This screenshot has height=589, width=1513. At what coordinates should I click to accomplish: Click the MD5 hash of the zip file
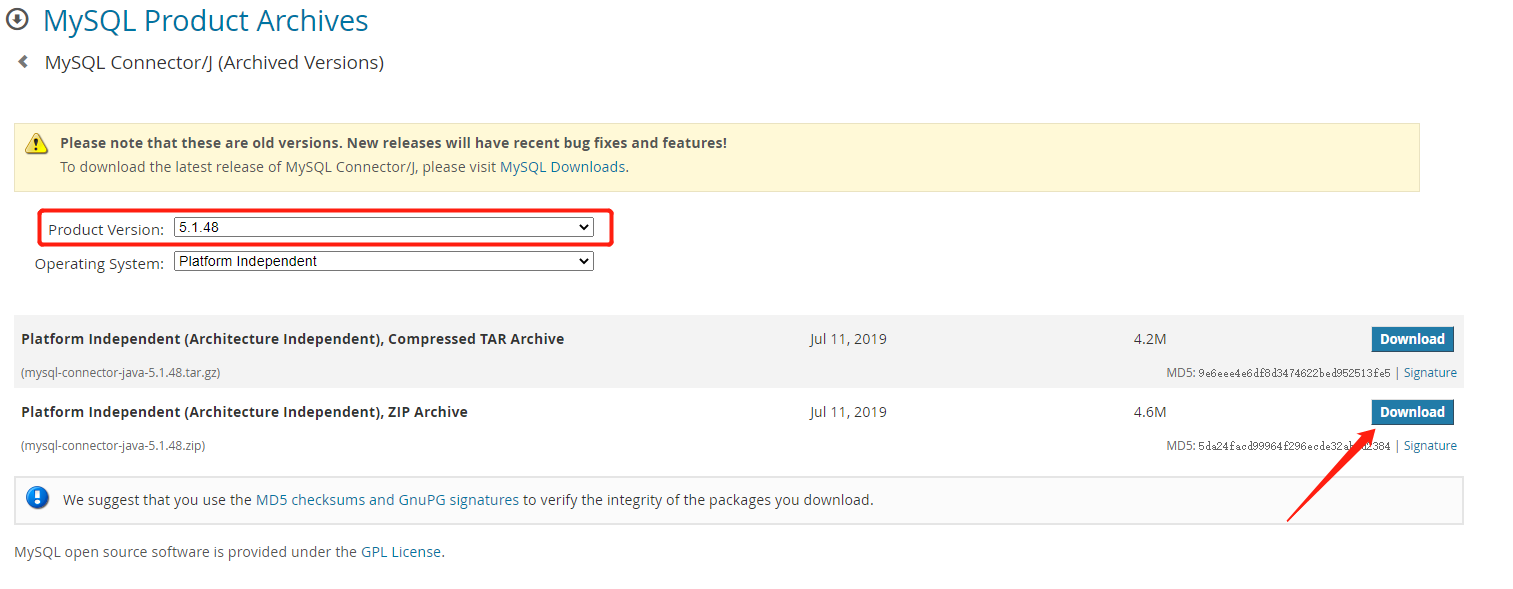pyautogui.click(x=1293, y=446)
